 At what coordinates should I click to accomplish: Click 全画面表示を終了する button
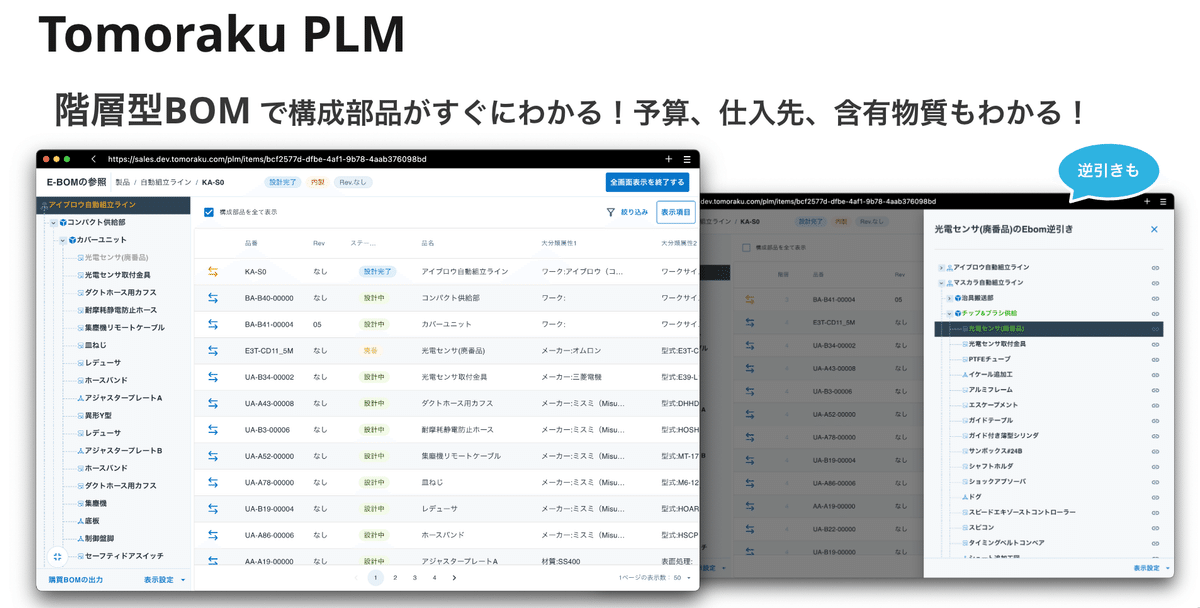[x=647, y=182]
